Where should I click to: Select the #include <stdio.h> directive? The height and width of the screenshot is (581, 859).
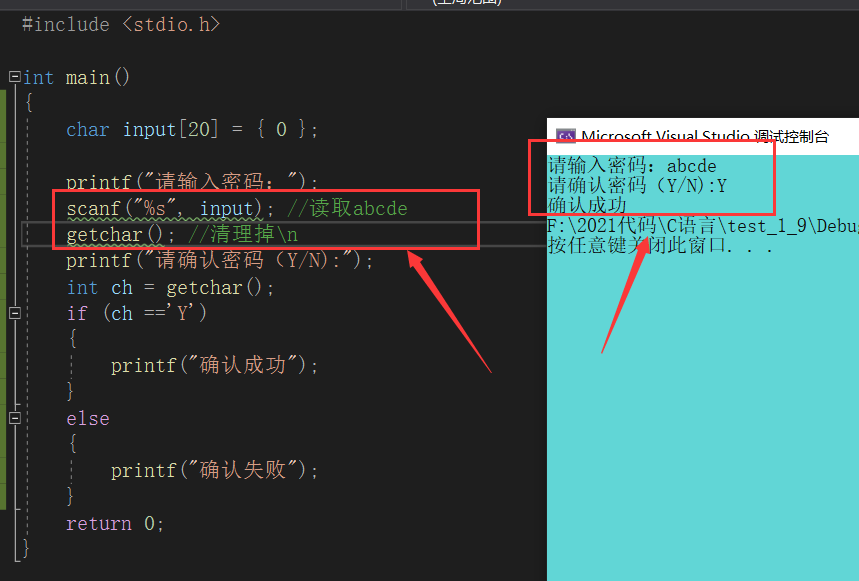click(x=120, y=24)
